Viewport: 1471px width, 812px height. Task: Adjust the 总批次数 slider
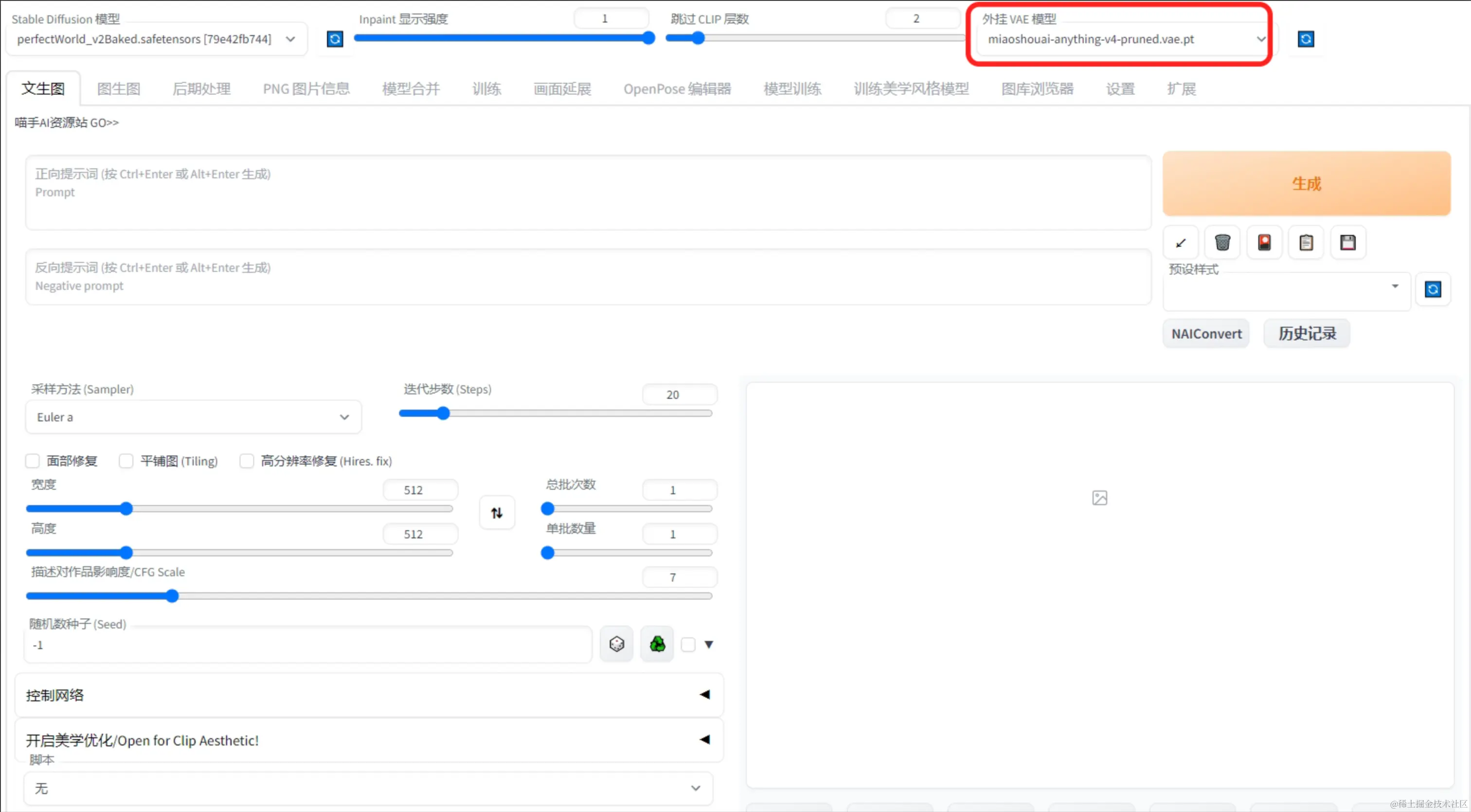coord(627,509)
